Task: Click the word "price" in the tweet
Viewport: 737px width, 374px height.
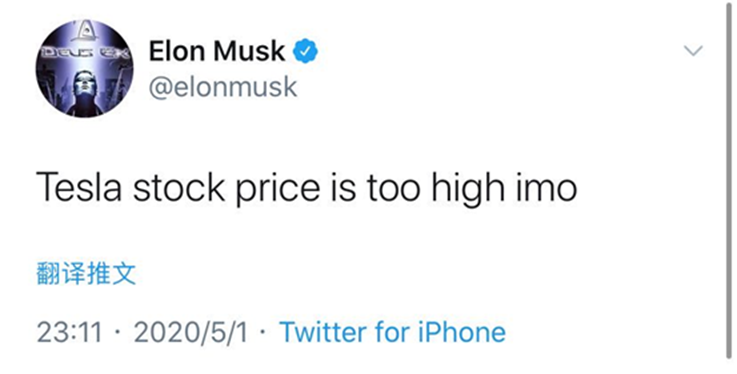Action: (x=272, y=189)
